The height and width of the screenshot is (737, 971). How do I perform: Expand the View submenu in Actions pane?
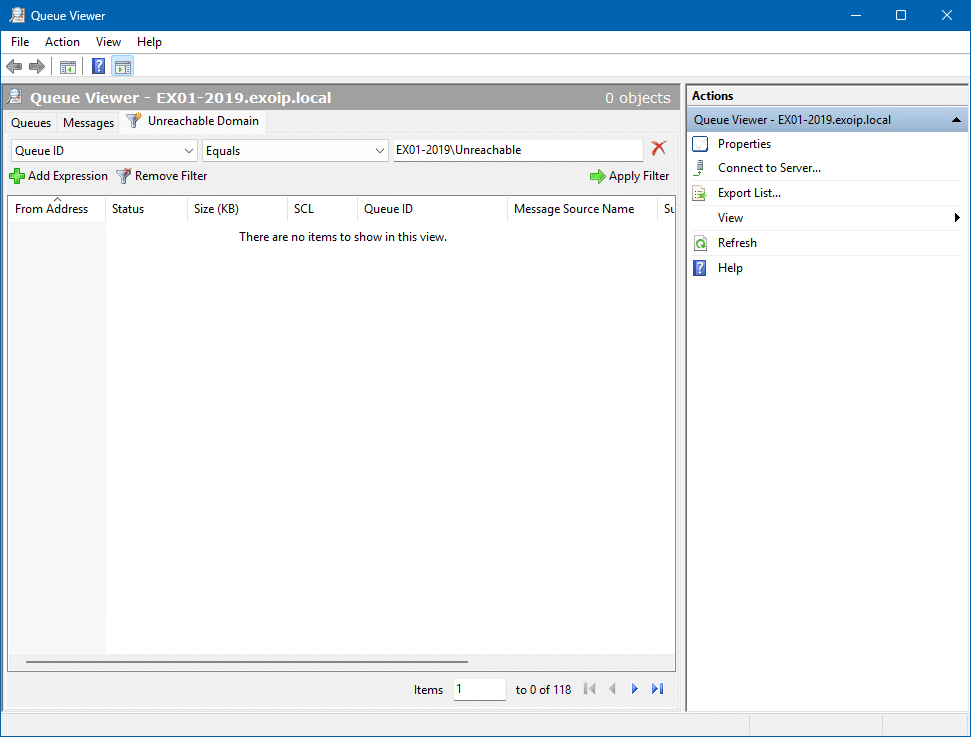956,218
